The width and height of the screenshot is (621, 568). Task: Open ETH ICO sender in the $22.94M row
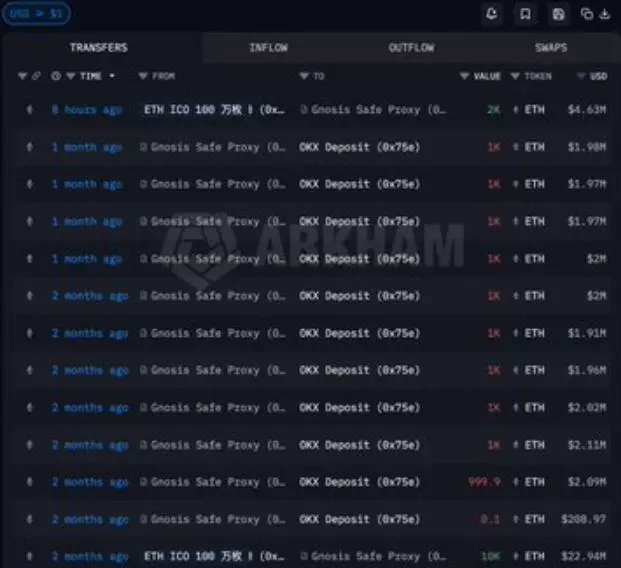click(214, 557)
